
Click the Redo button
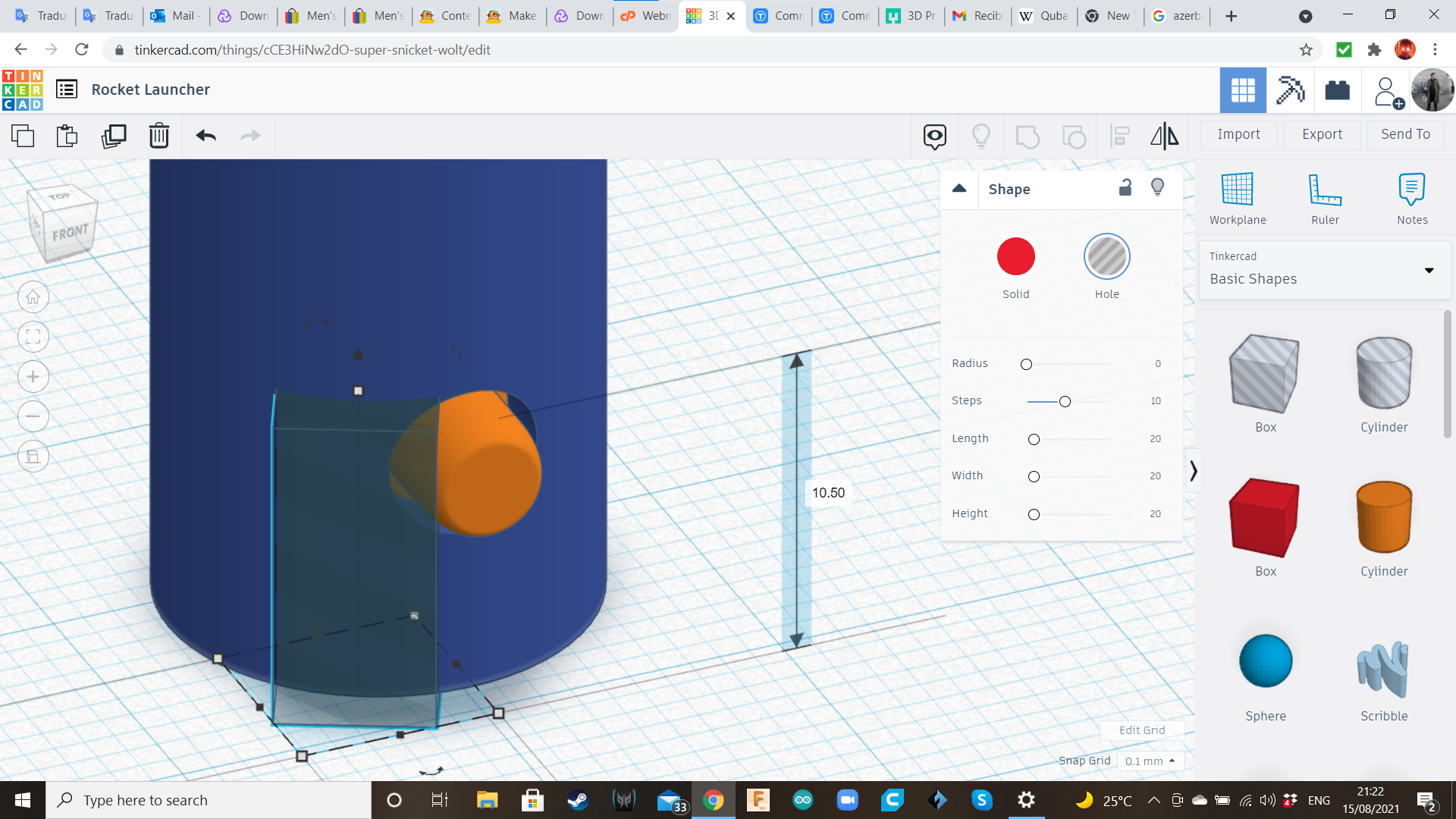tap(251, 134)
